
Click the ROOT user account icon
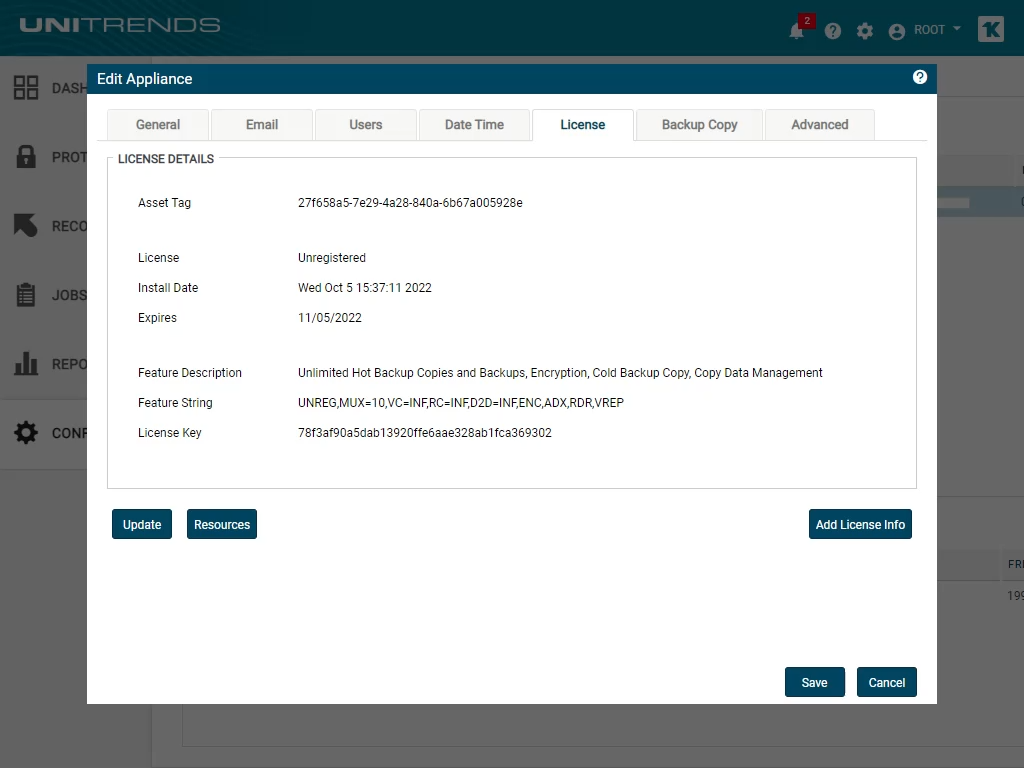pos(897,31)
